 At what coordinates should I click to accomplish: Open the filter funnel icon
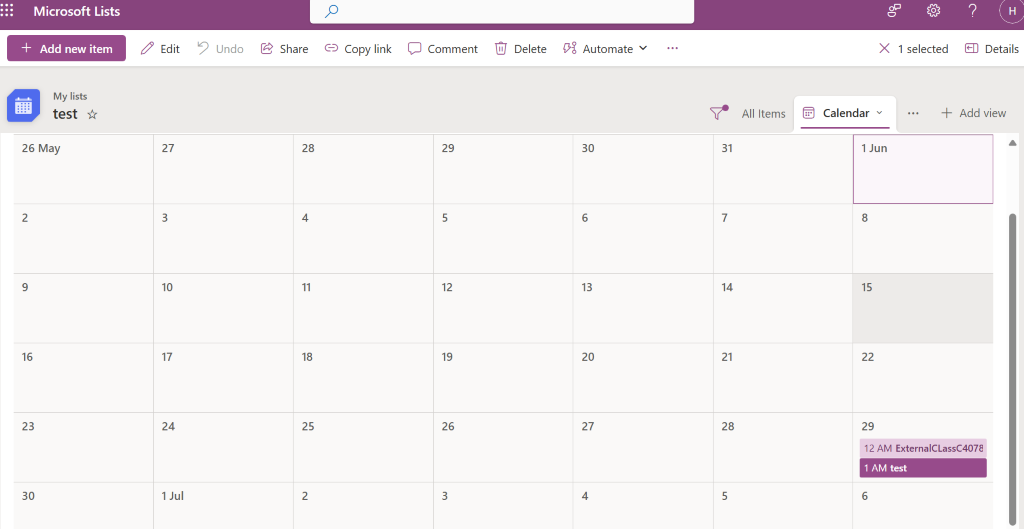(718, 113)
